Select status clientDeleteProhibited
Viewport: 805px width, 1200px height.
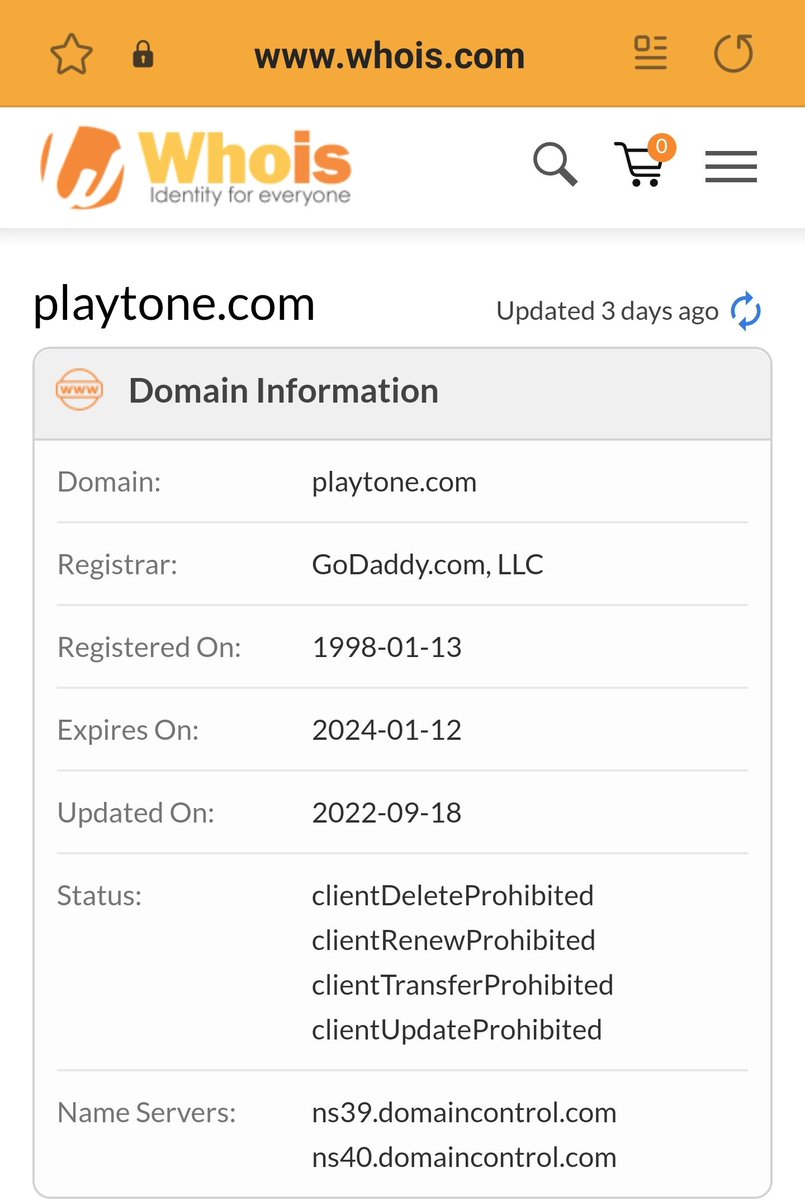point(453,895)
